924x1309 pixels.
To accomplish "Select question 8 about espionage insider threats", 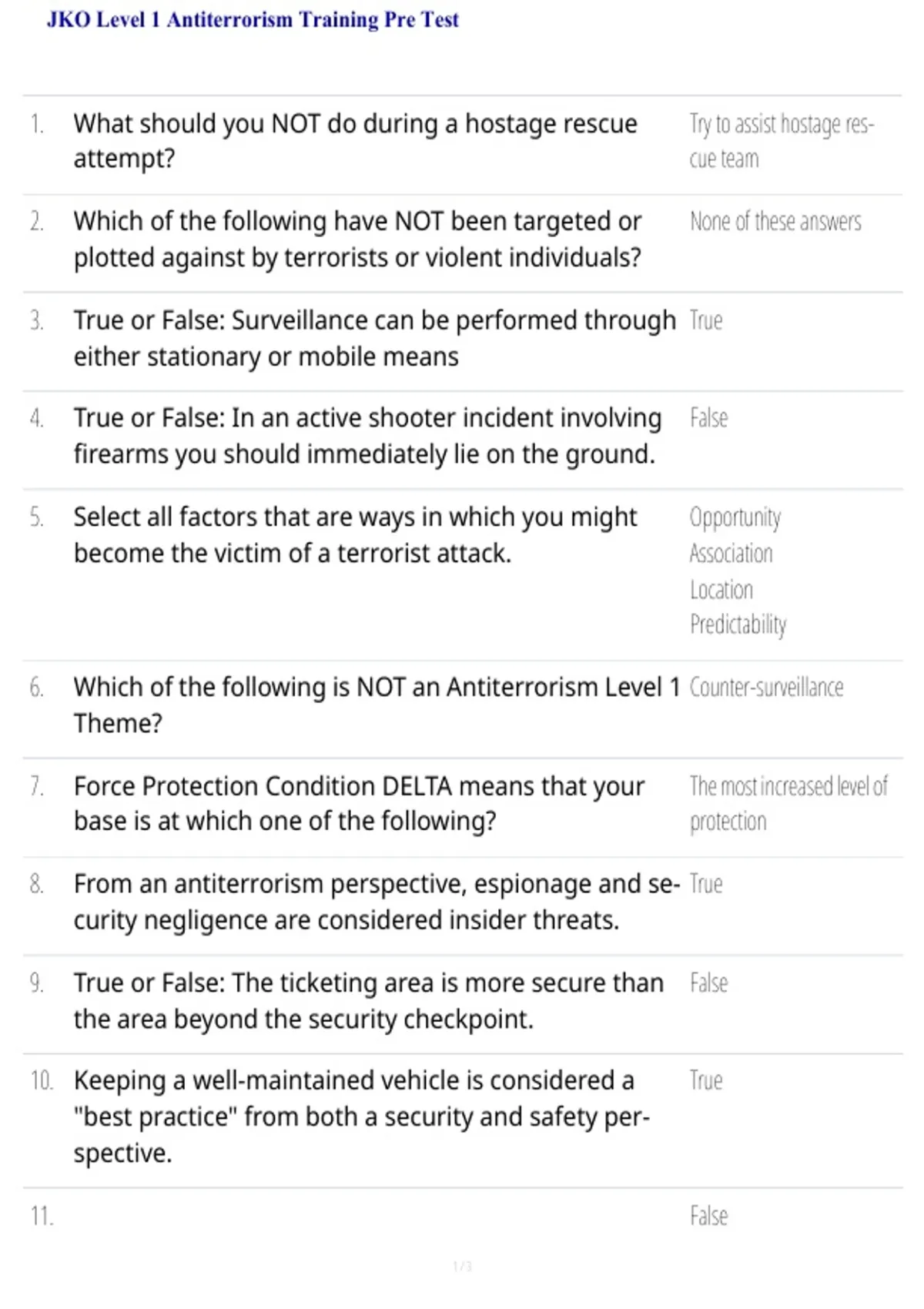I will coord(377,902).
